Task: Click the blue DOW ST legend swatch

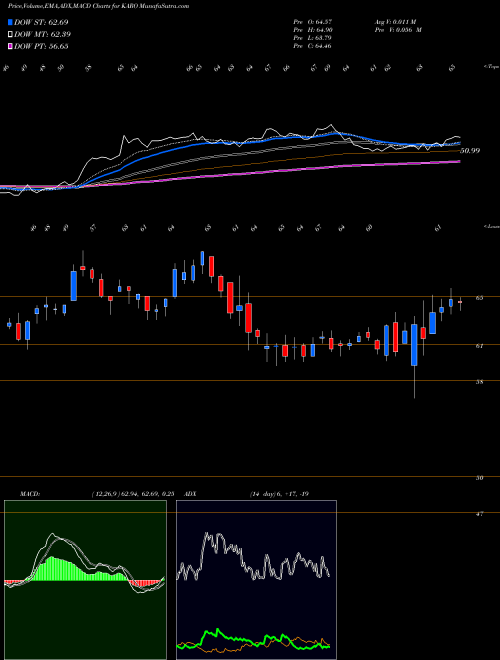Action: (10, 22)
